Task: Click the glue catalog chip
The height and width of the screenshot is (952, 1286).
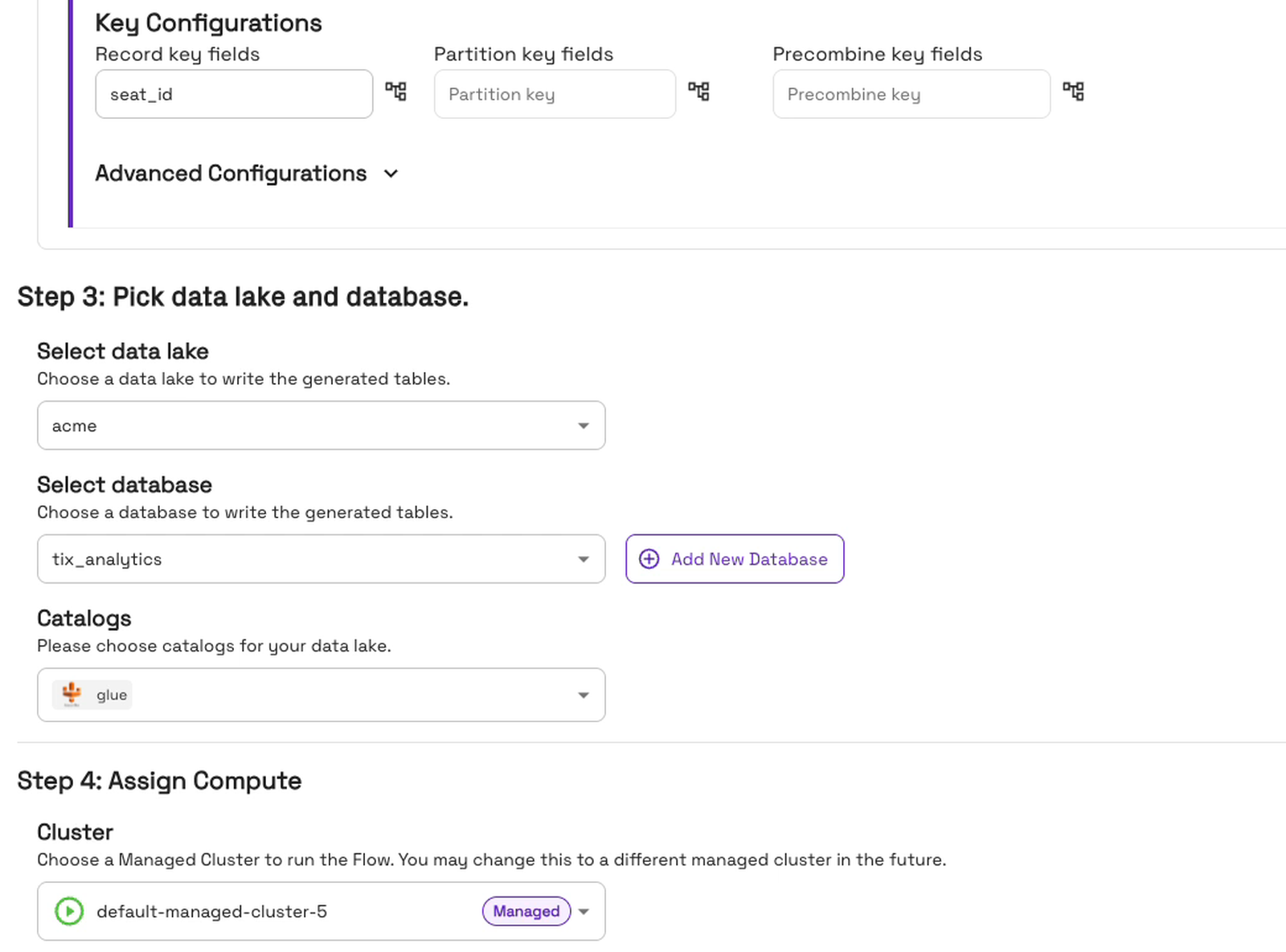Action: point(92,695)
